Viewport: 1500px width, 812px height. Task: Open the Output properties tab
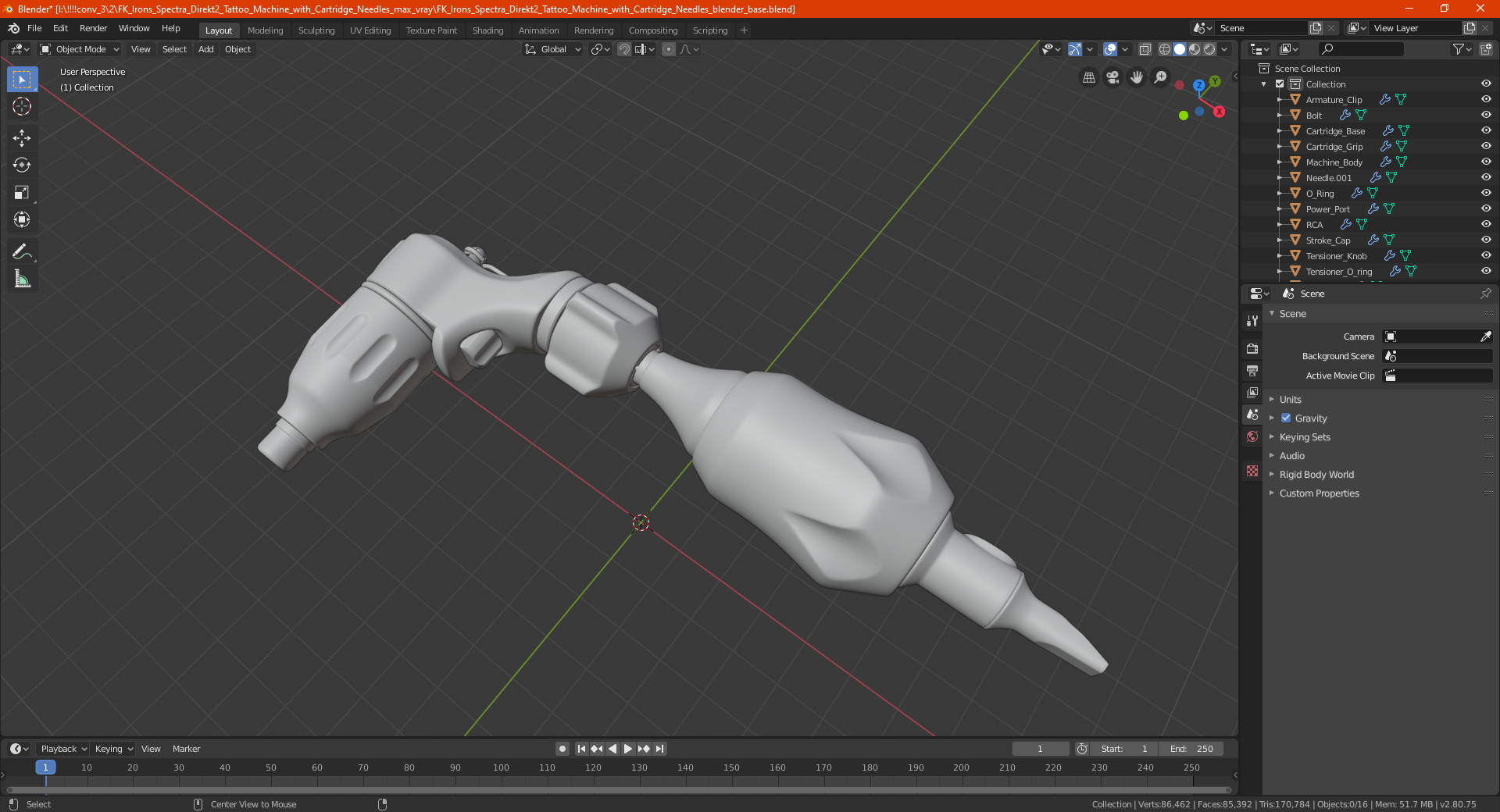[x=1252, y=370]
